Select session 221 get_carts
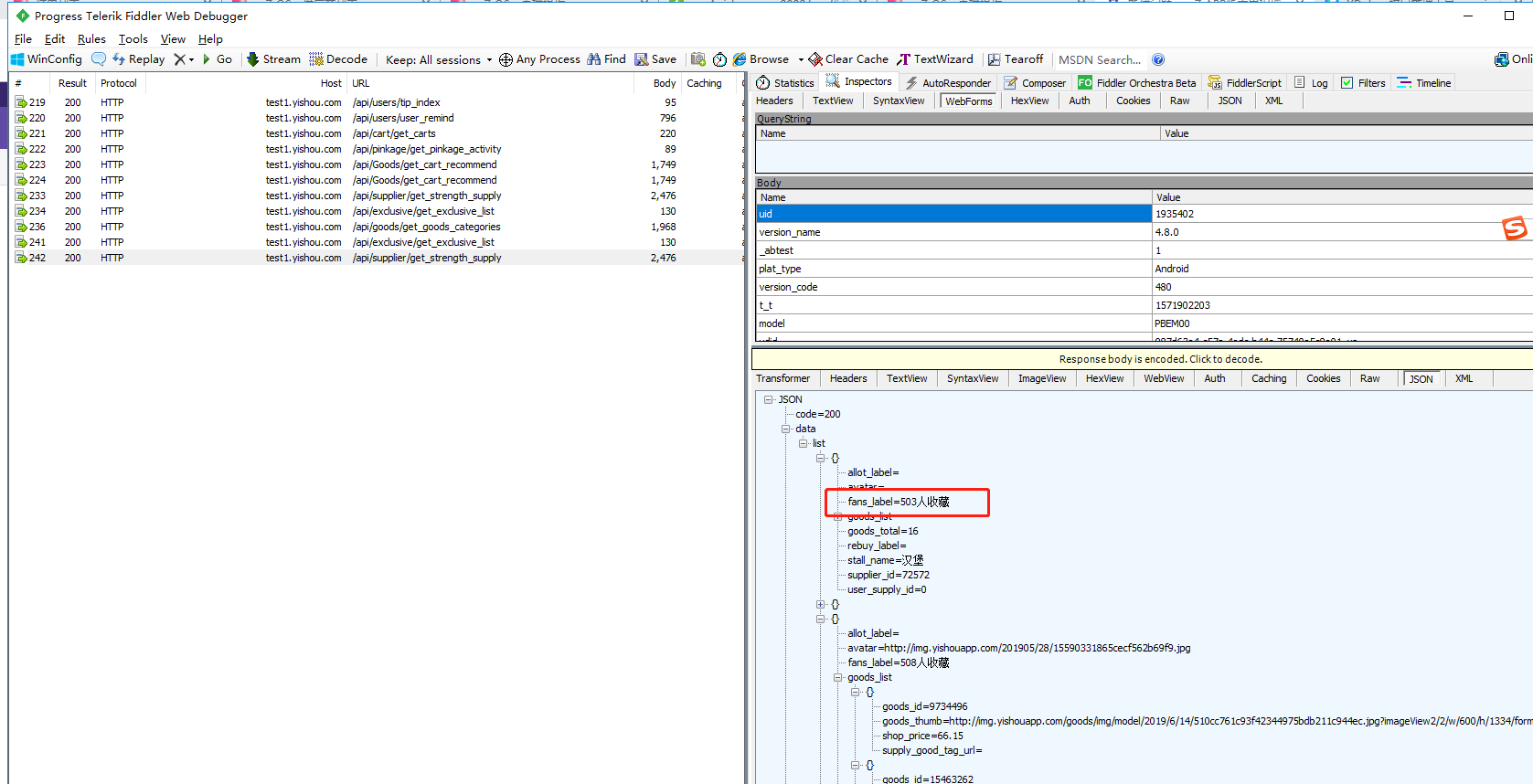 point(378,133)
